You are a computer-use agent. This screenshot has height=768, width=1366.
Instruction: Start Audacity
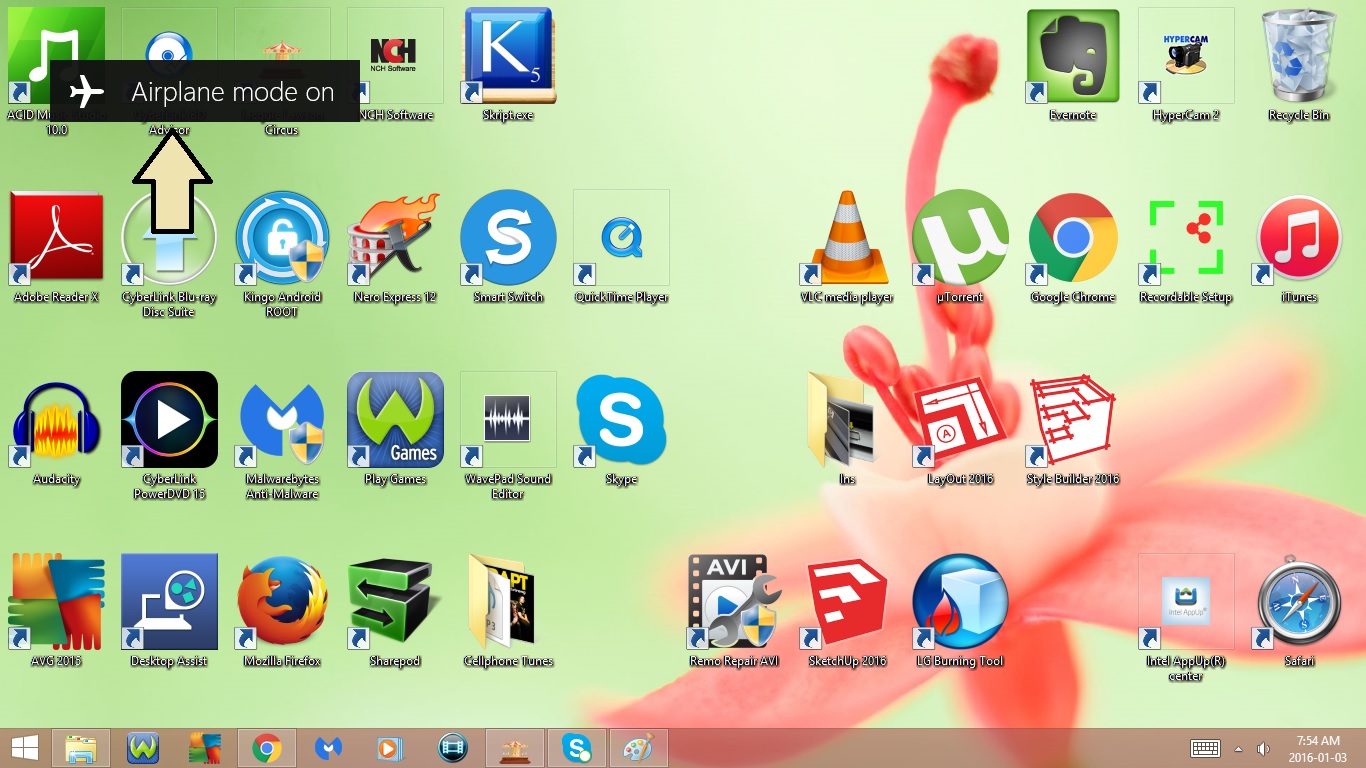click(55, 420)
